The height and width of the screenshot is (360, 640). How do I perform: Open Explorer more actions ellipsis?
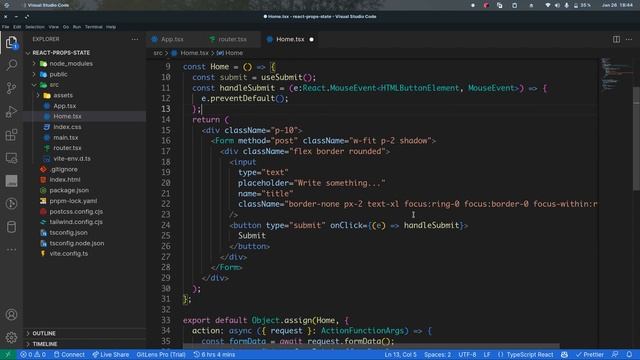point(135,39)
